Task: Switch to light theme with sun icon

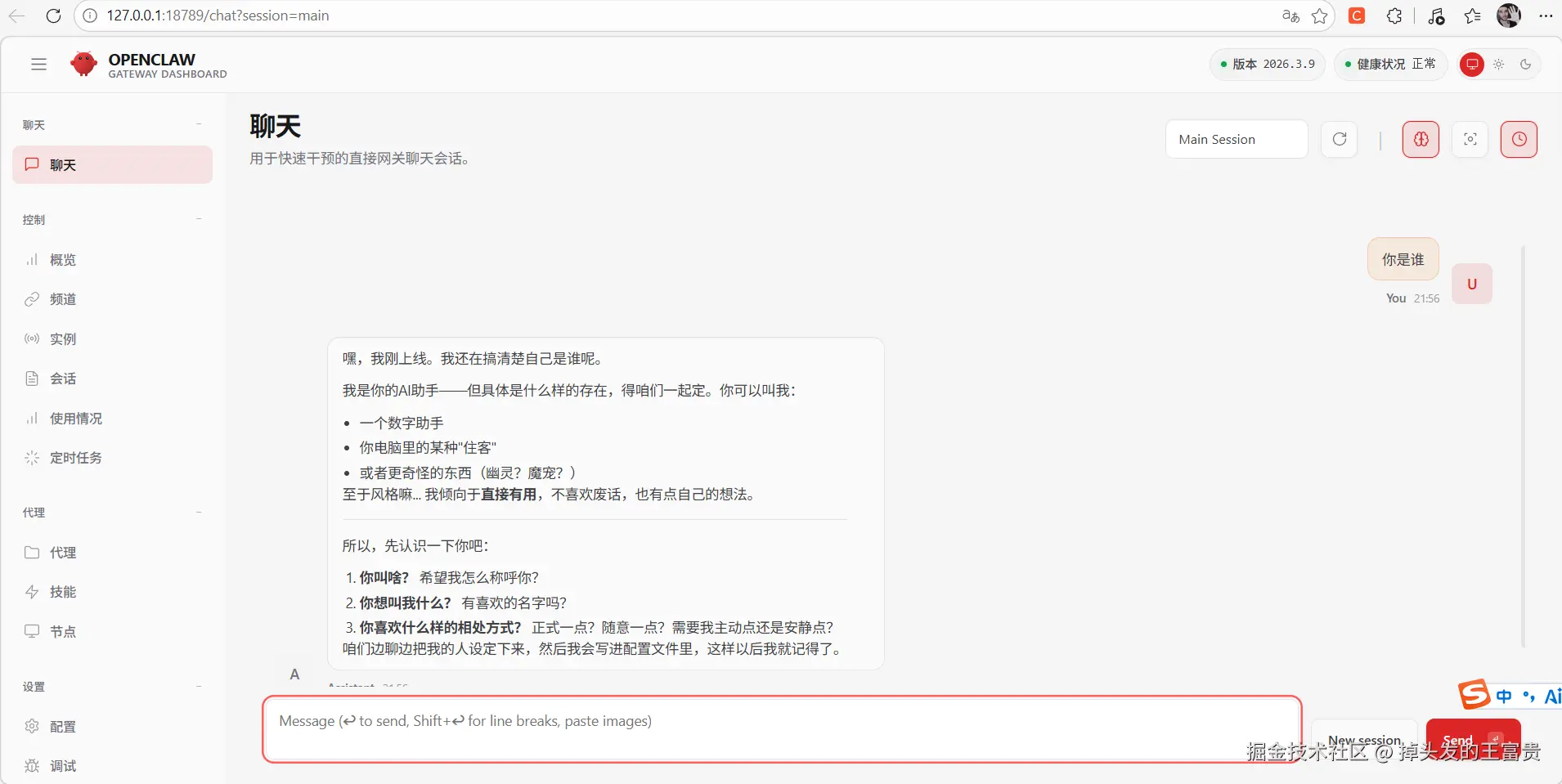Action: click(1499, 64)
